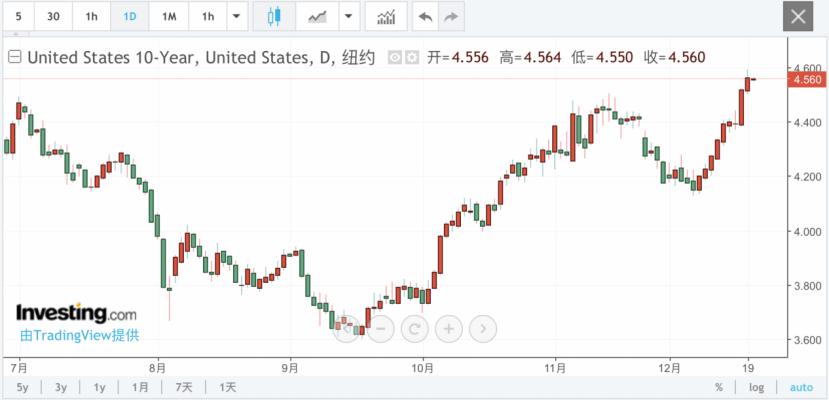Select the candlestick chart style icon
The width and height of the screenshot is (829, 401).
(x=274, y=16)
